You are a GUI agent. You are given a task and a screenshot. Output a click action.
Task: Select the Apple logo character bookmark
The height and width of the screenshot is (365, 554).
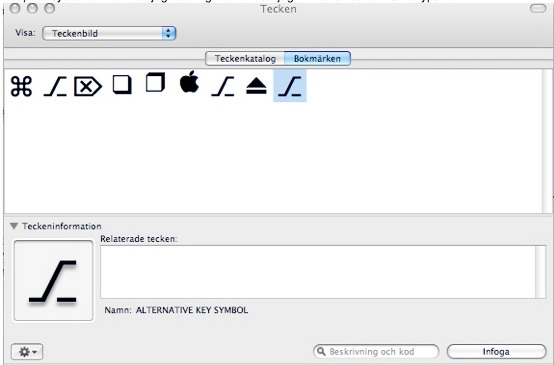pos(189,82)
